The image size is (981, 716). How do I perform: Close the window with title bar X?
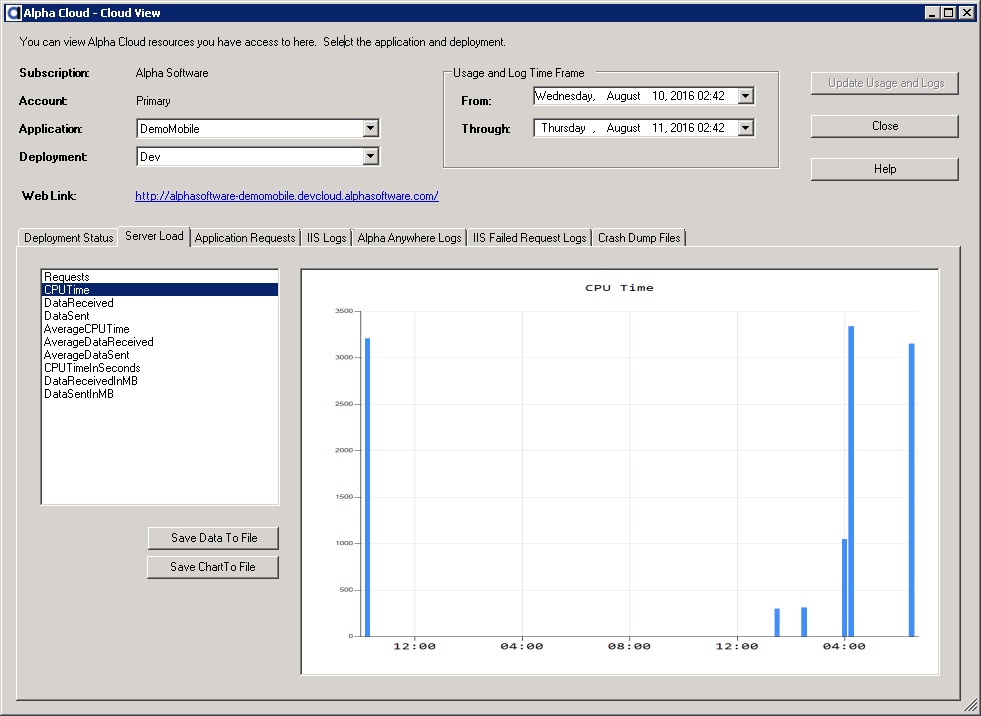click(x=967, y=13)
